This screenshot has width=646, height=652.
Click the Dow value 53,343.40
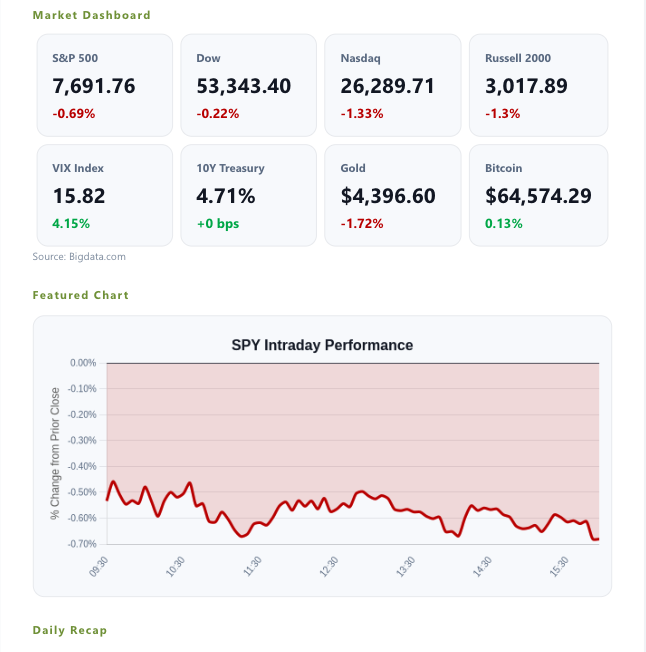(244, 86)
